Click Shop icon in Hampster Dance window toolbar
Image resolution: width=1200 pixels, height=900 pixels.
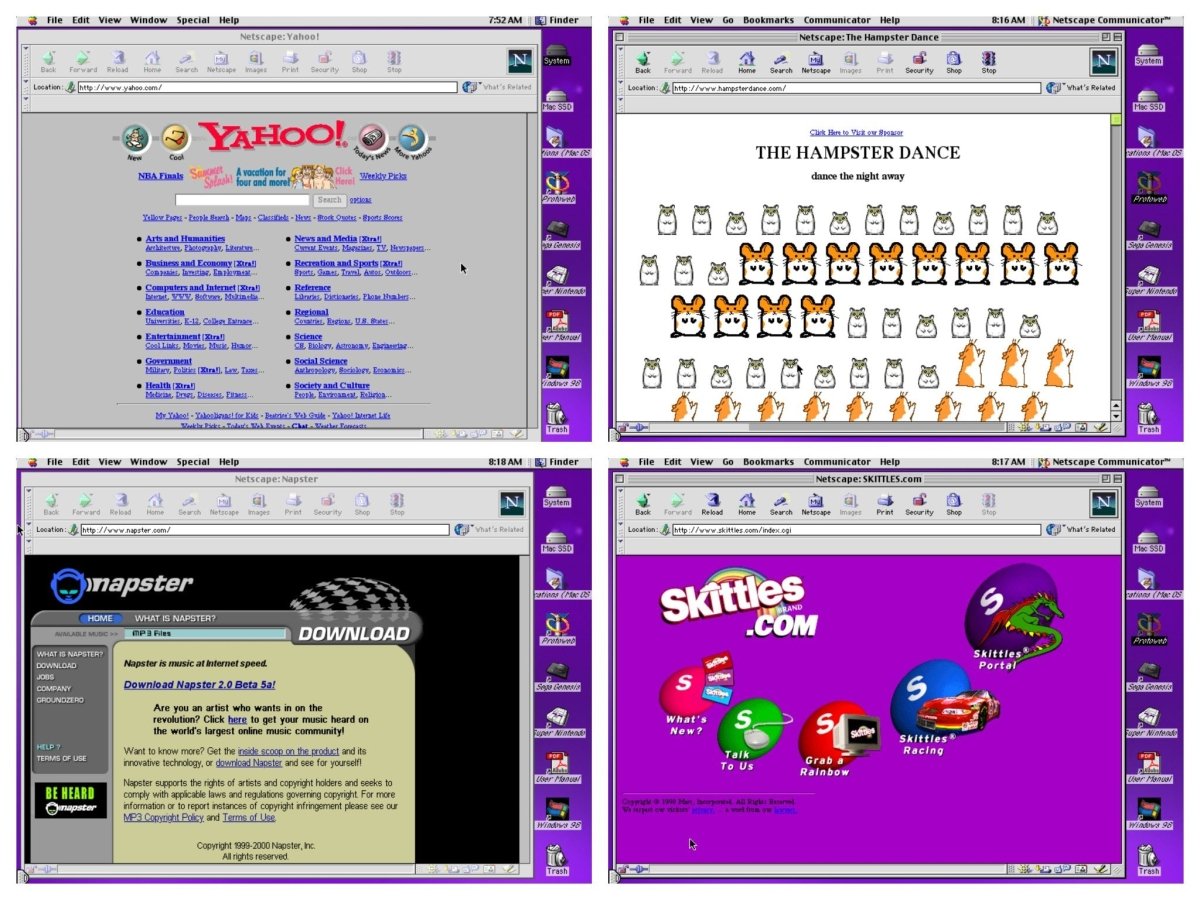pos(954,62)
